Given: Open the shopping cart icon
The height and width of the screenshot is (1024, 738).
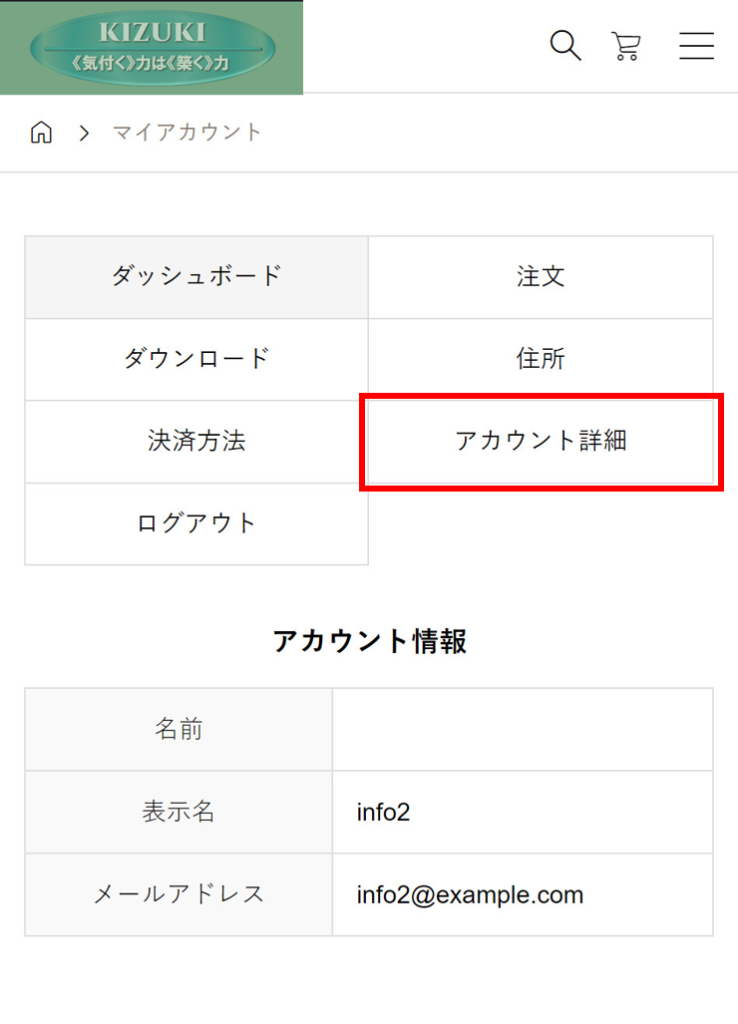Looking at the screenshot, I should pyautogui.click(x=626, y=46).
